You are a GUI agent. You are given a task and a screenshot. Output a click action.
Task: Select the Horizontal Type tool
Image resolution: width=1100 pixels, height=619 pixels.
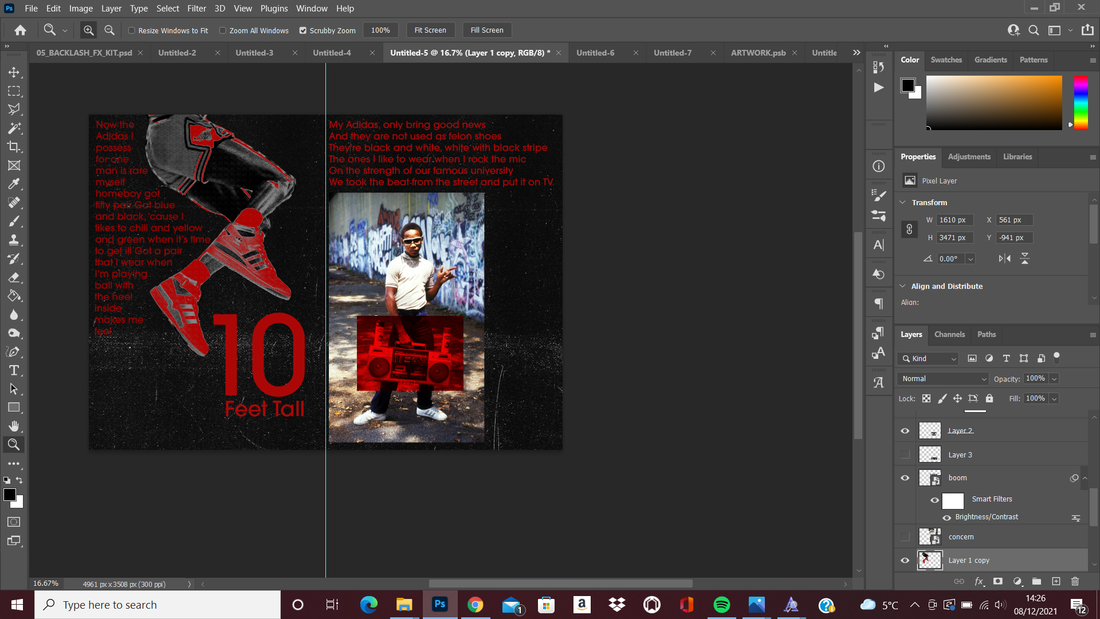coord(13,370)
